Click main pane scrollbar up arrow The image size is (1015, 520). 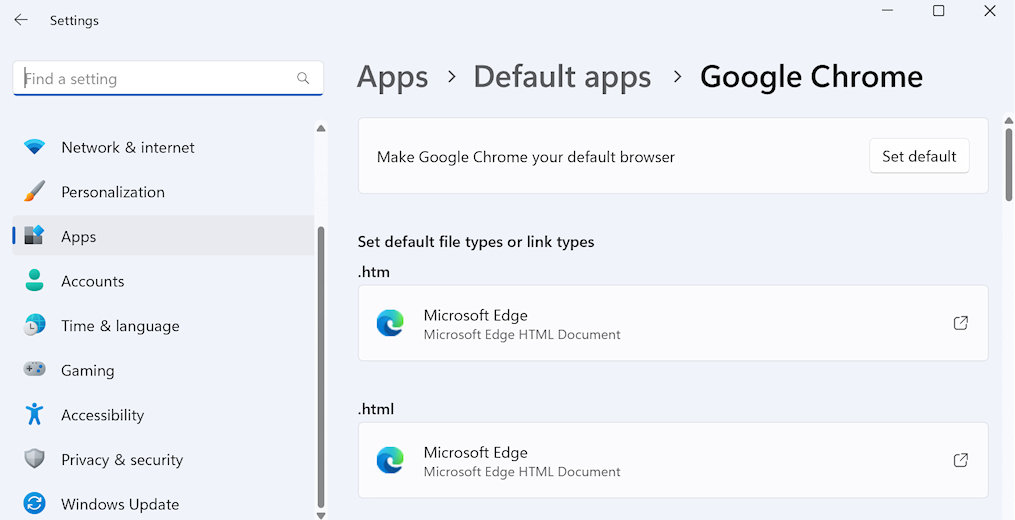1009,120
